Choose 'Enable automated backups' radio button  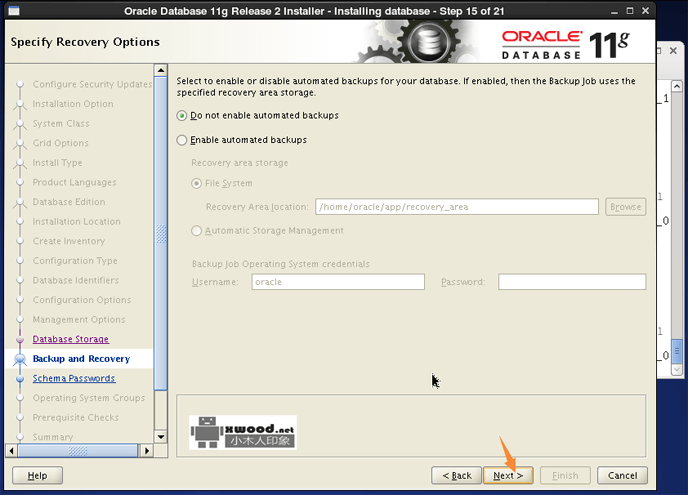coord(182,140)
